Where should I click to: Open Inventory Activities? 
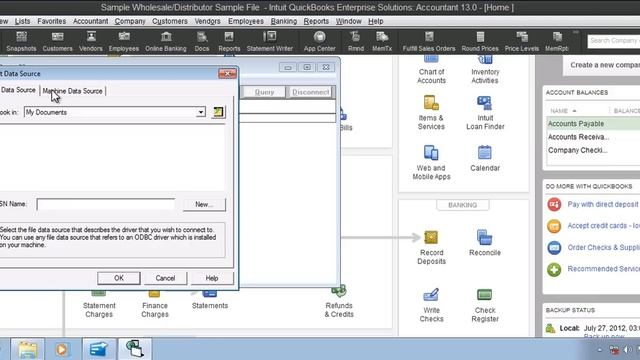click(x=485, y=70)
